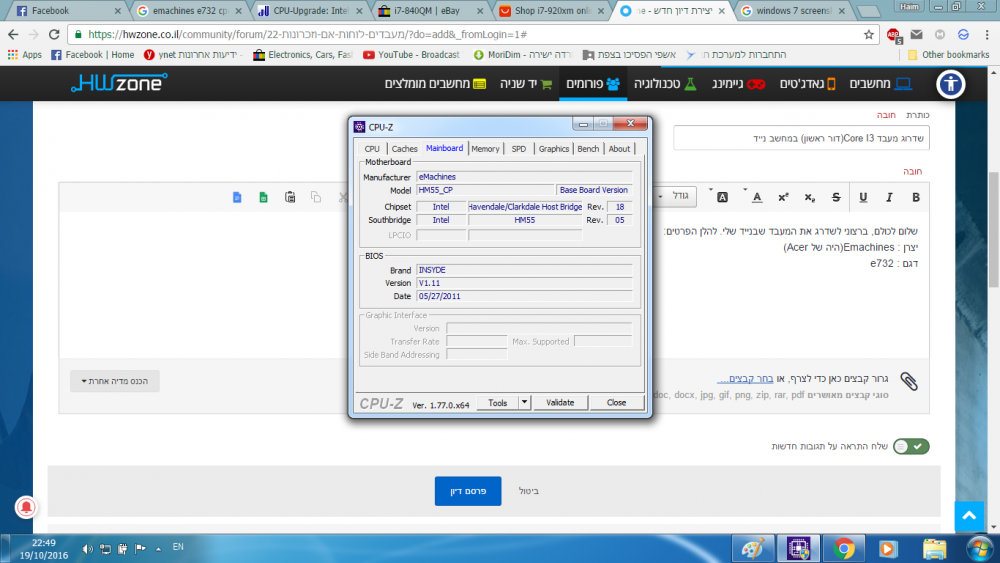1000x563 pixels.
Task: Open the second-hand menu item in the site nav
Action: click(x=526, y=84)
